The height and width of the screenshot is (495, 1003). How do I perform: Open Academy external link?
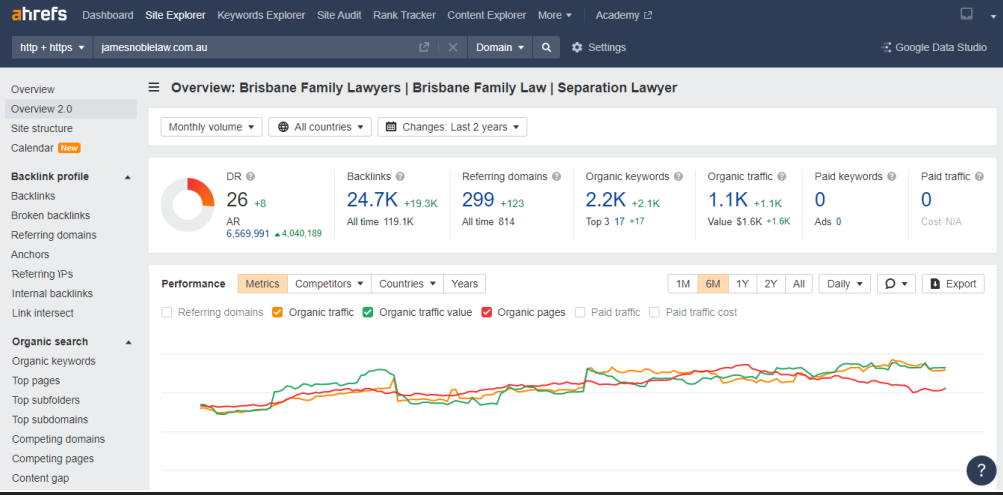coord(624,15)
